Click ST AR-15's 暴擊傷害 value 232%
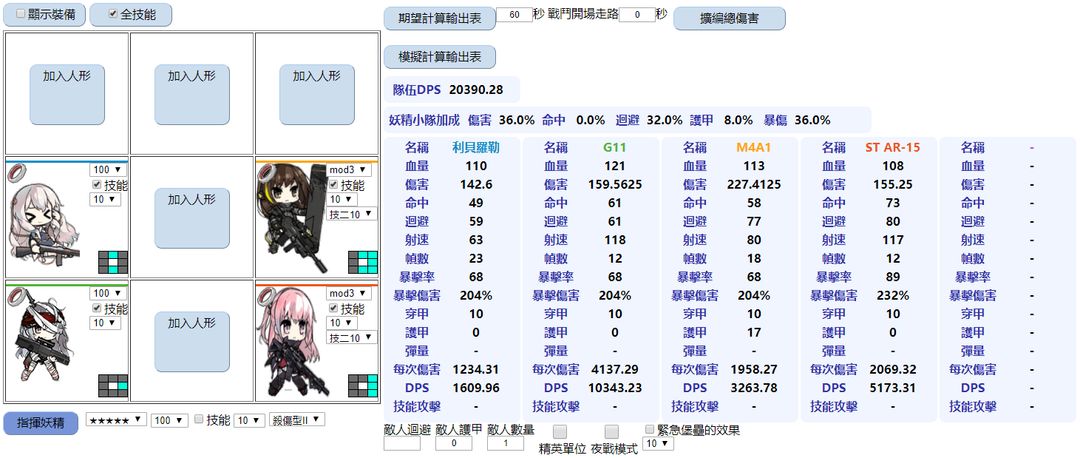 pyautogui.click(x=893, y=295)
